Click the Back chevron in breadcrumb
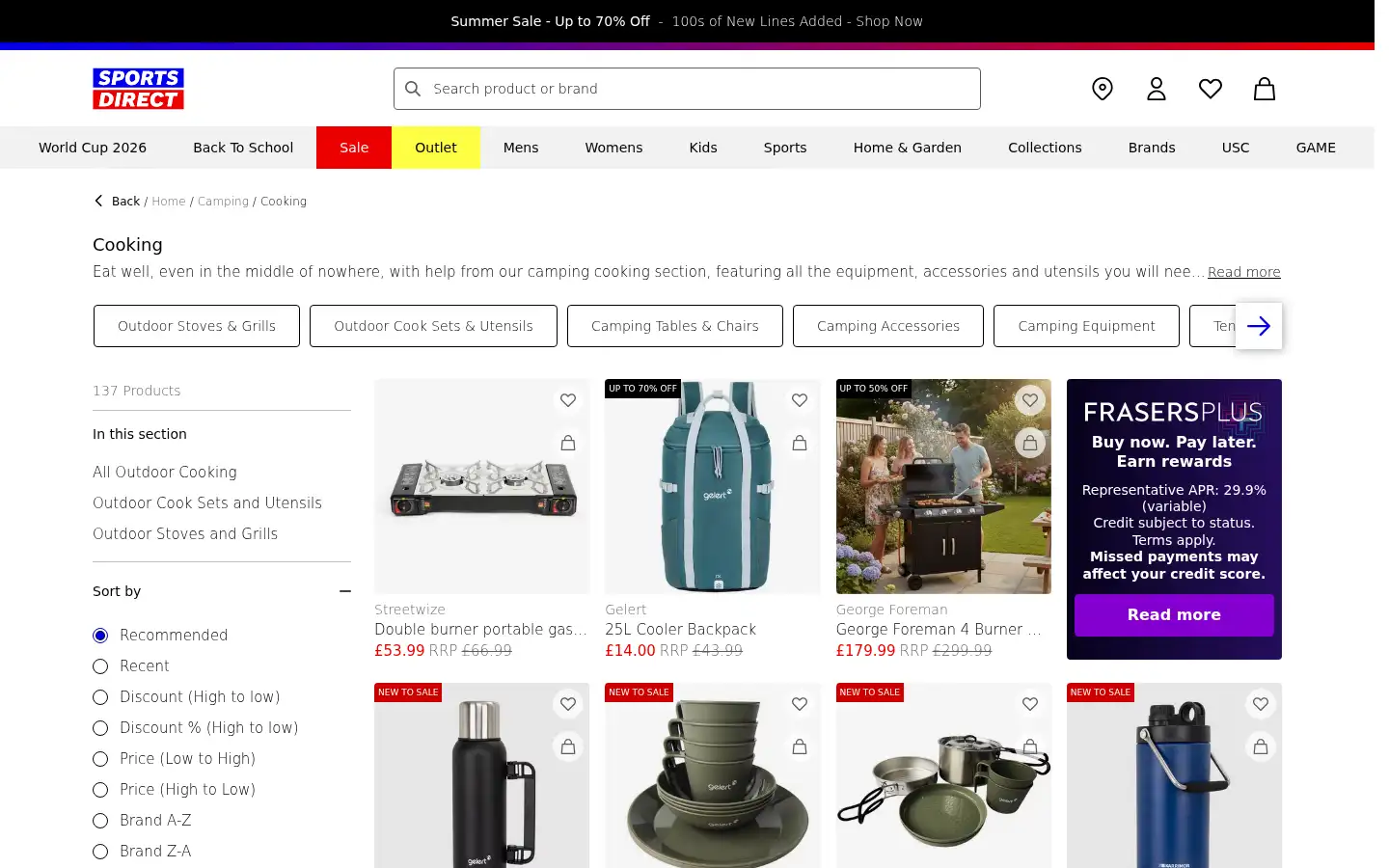This screenshot has width=1389, height=868. pos(98,201)
